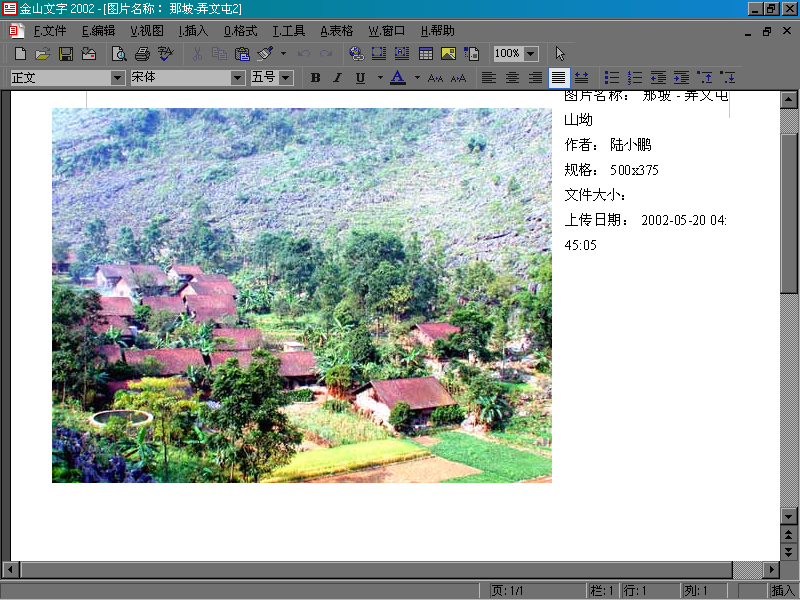This screenshot has height=600, width=800.
Task: Open the 宋体 font name dropdown
Action: tap(238, 77)
